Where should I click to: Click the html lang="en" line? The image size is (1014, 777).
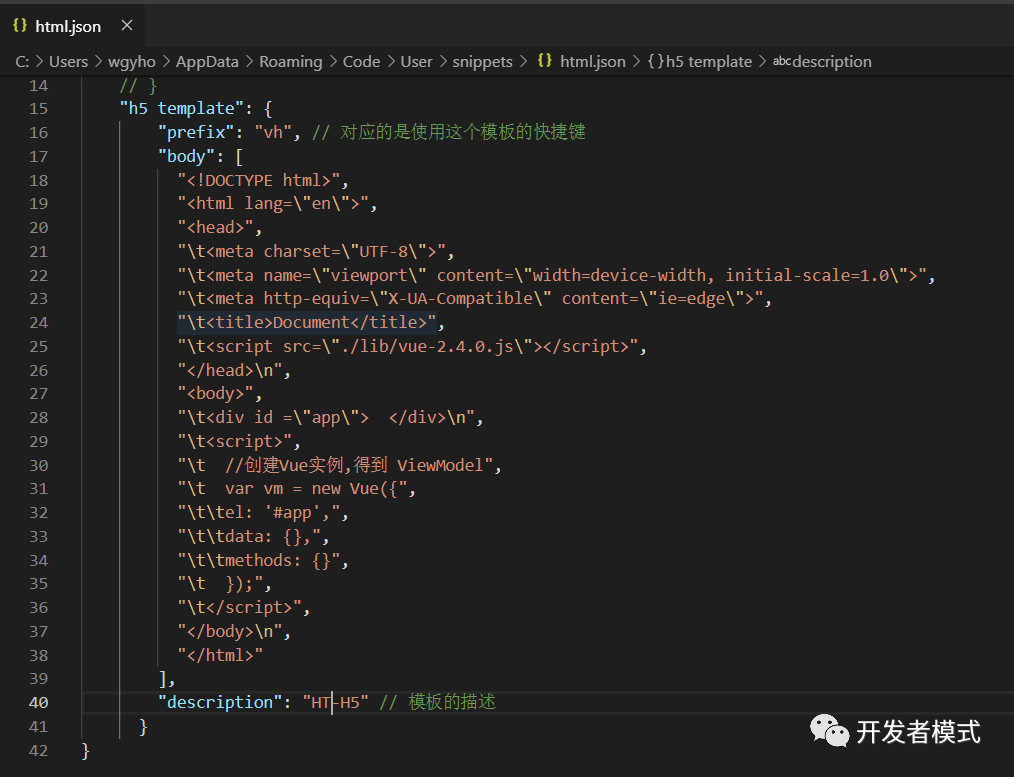(x=273, y=204)
